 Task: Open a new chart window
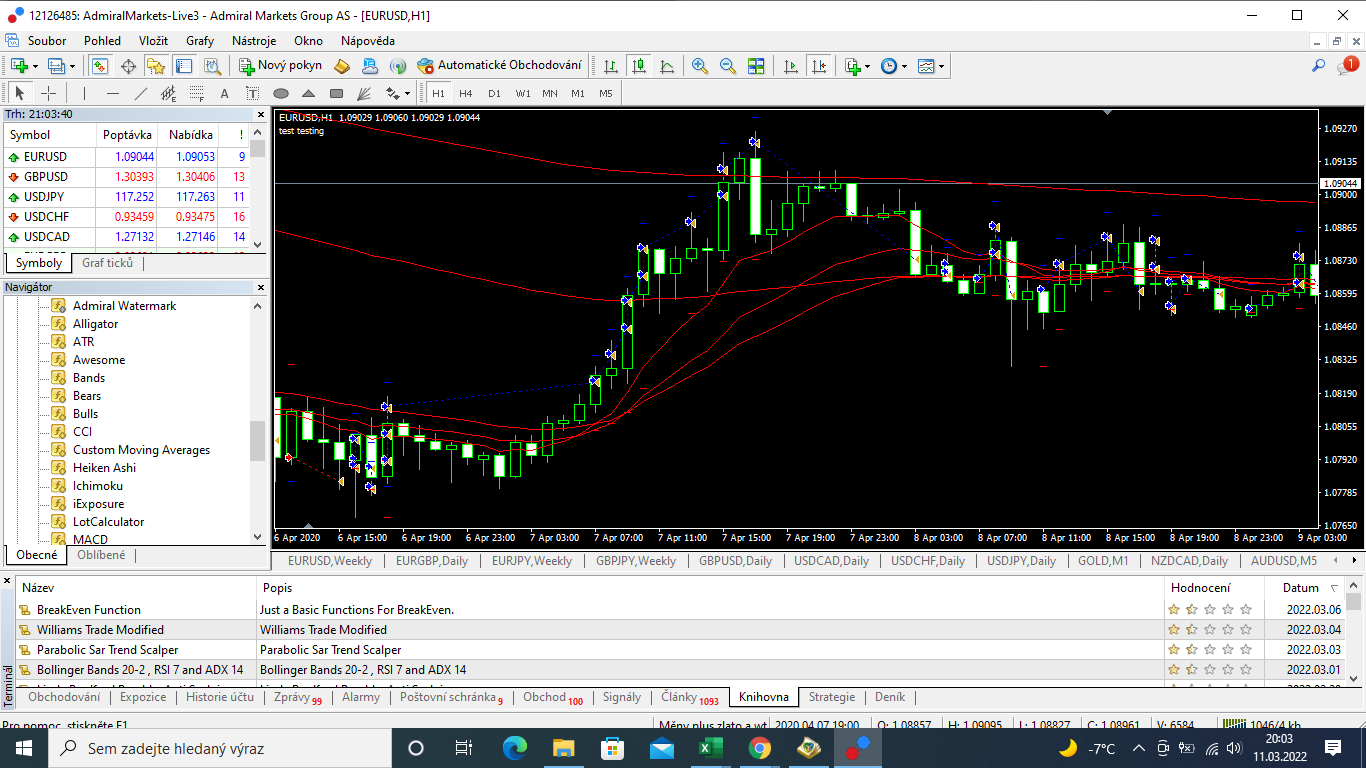click(19, 66)
